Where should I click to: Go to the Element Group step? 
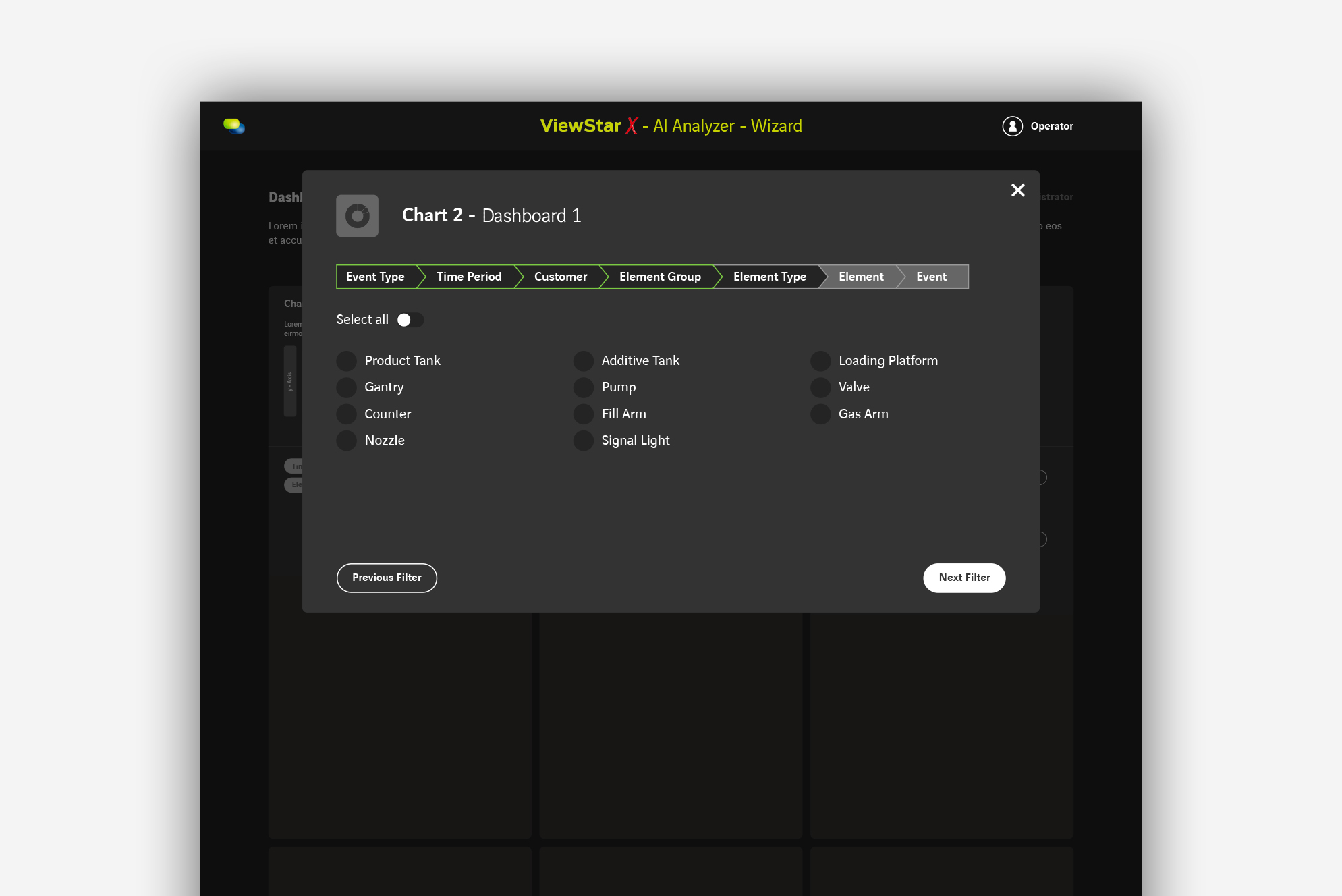click(x=660, y=277)
